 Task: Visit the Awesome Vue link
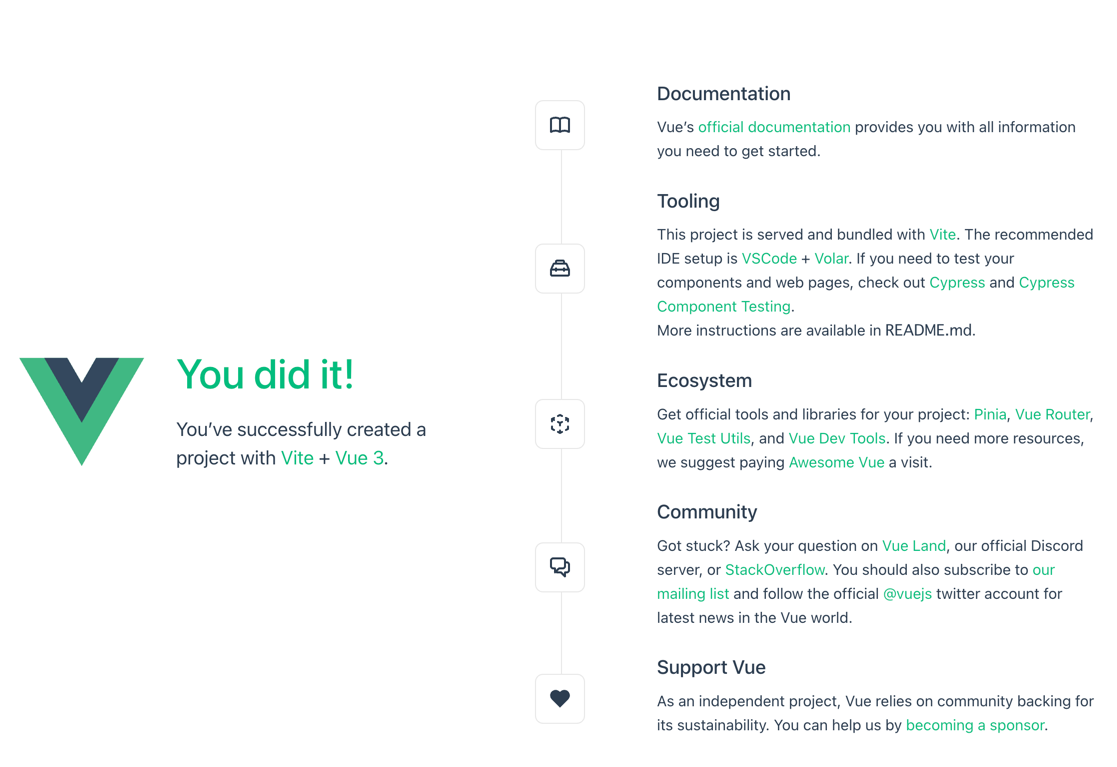(x=836, y=462)
